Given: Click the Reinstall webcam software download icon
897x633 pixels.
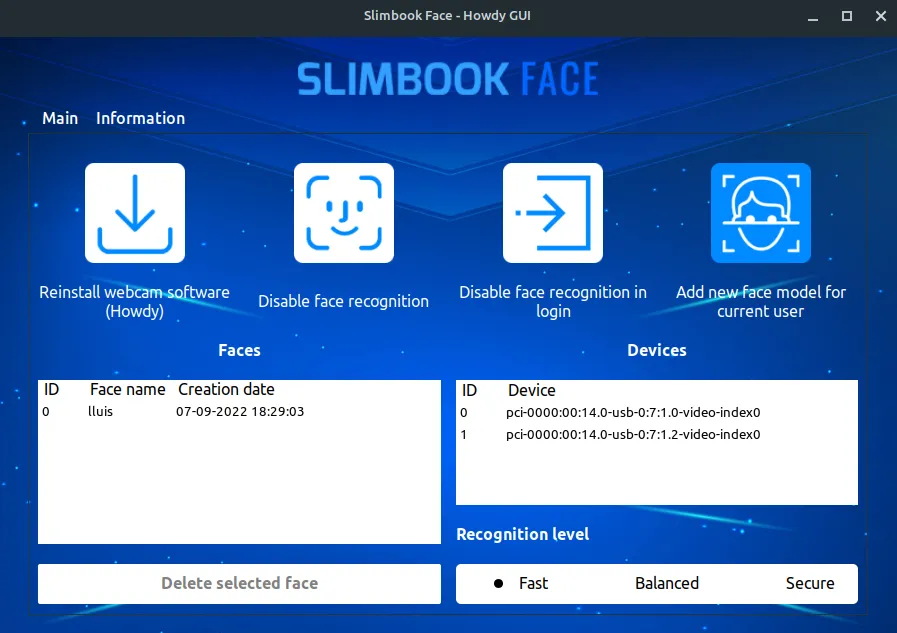Looking at the screenshot, I should (135, 213).
